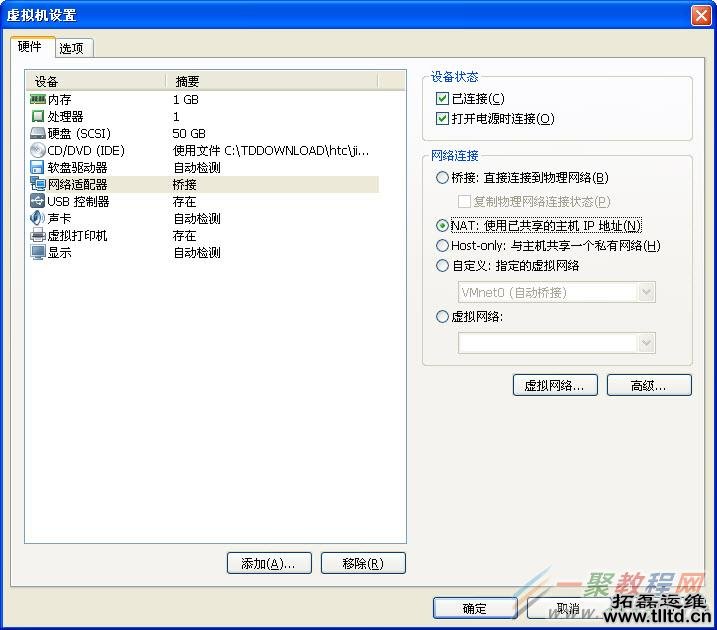Image resolution: width=717 pixels, height=630 pixels.
Task: Click the 显示 row label
Action: tap(59, 252)
